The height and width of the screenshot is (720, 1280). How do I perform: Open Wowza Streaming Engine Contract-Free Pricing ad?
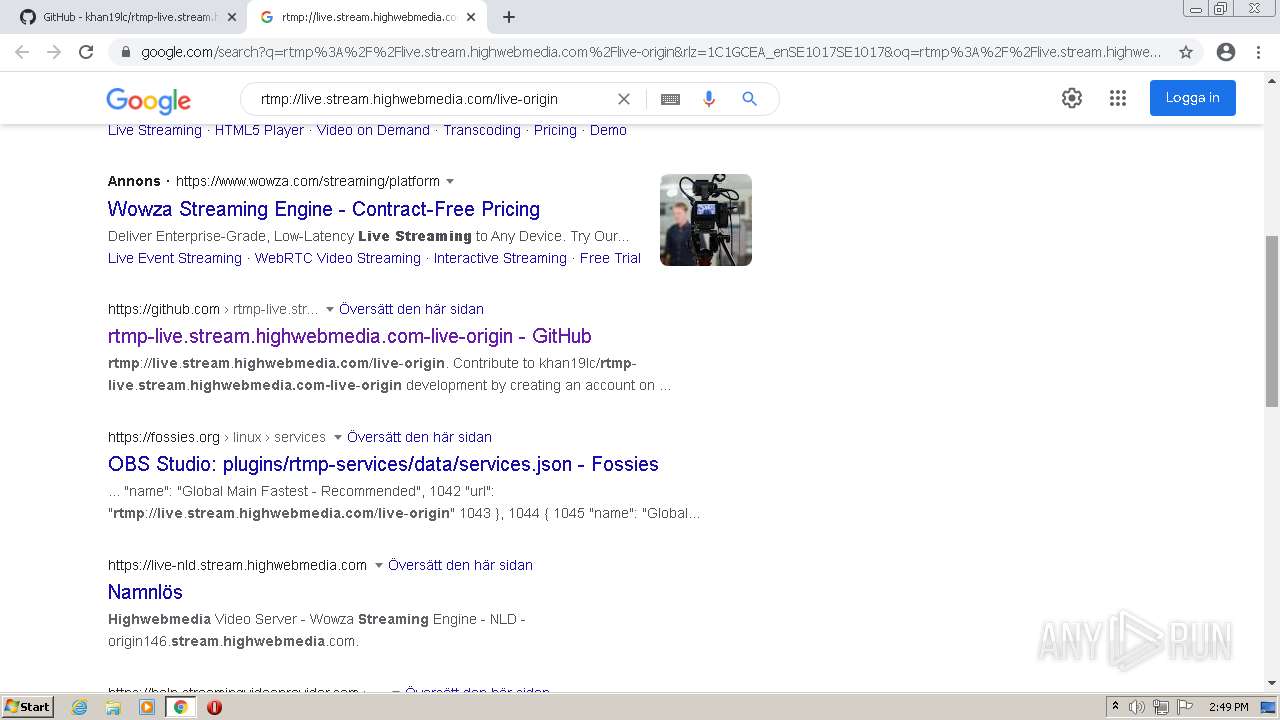[324, 209]
